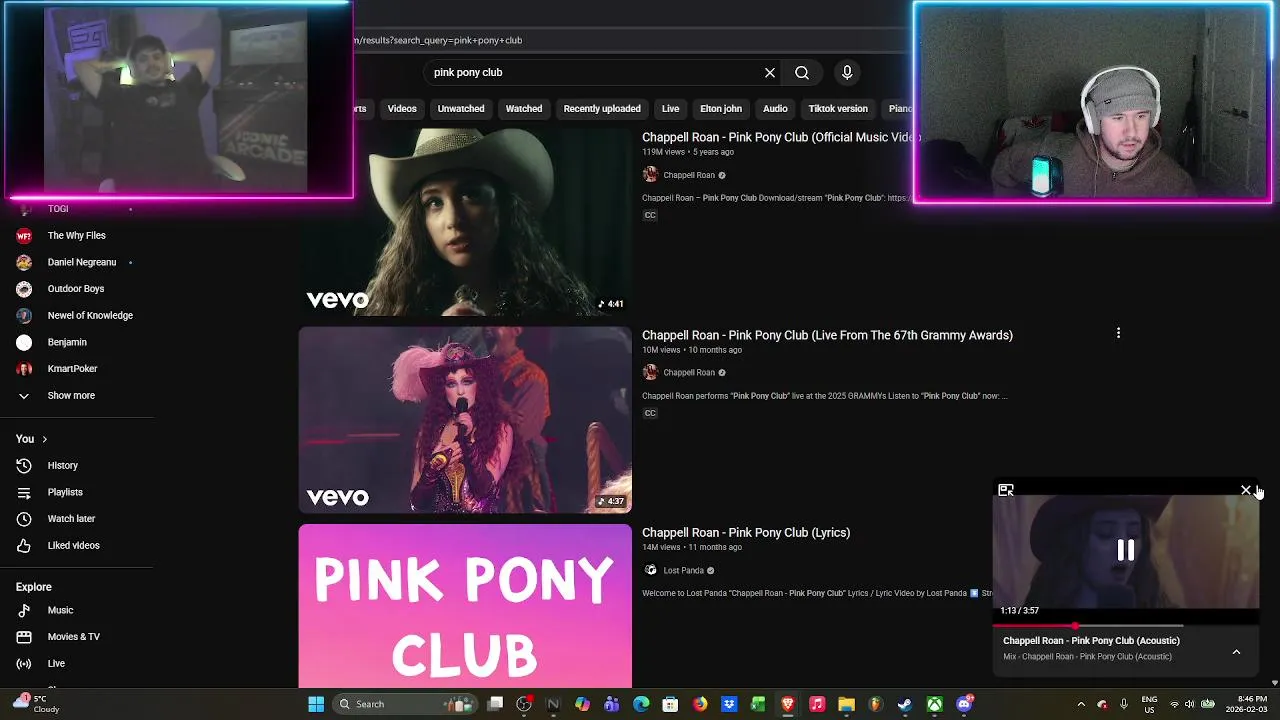Start voice search with the microphone icon
Screen dimensions: 1280x720
[847, 72]
